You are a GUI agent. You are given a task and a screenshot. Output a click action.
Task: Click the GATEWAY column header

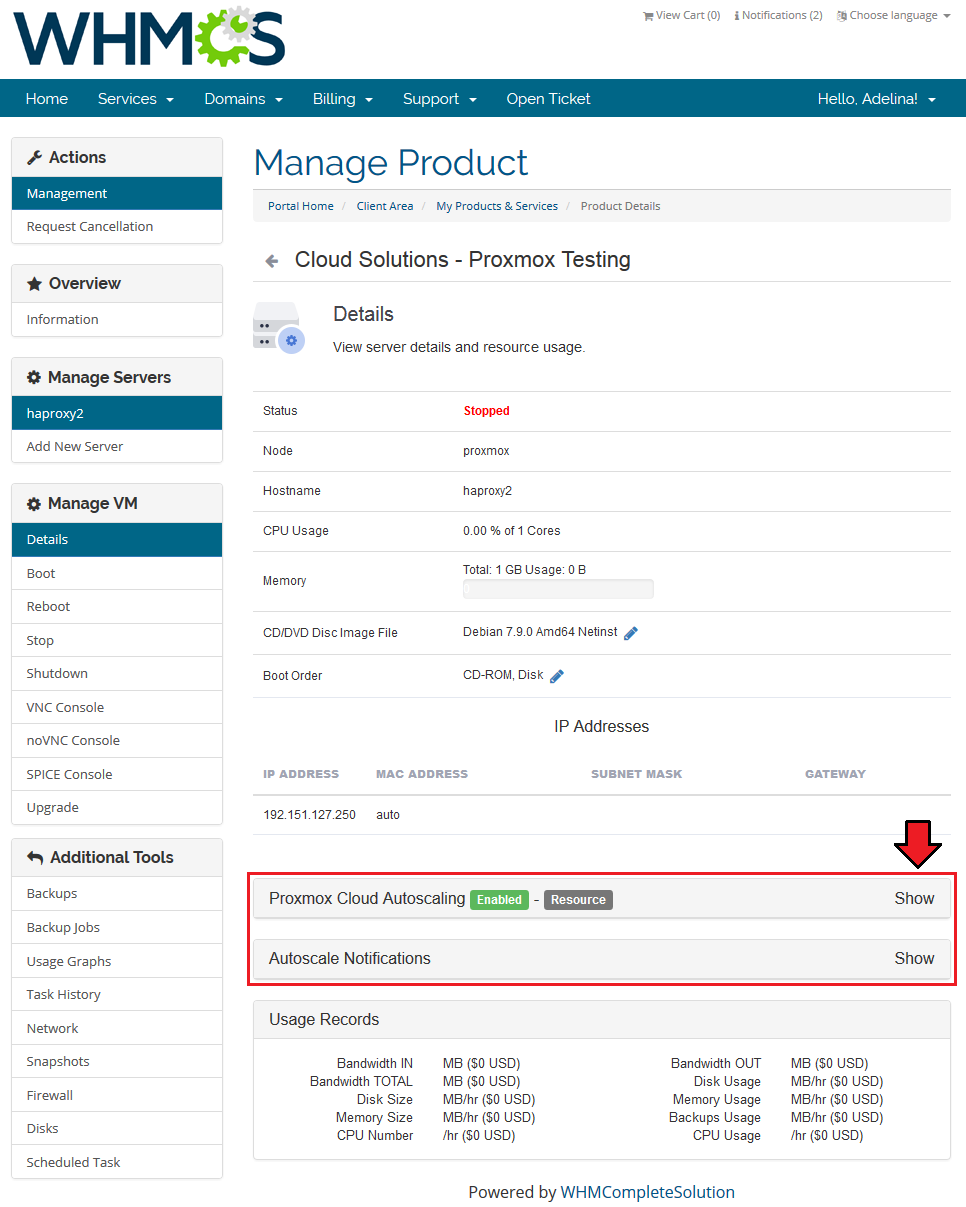coord(835,774)
